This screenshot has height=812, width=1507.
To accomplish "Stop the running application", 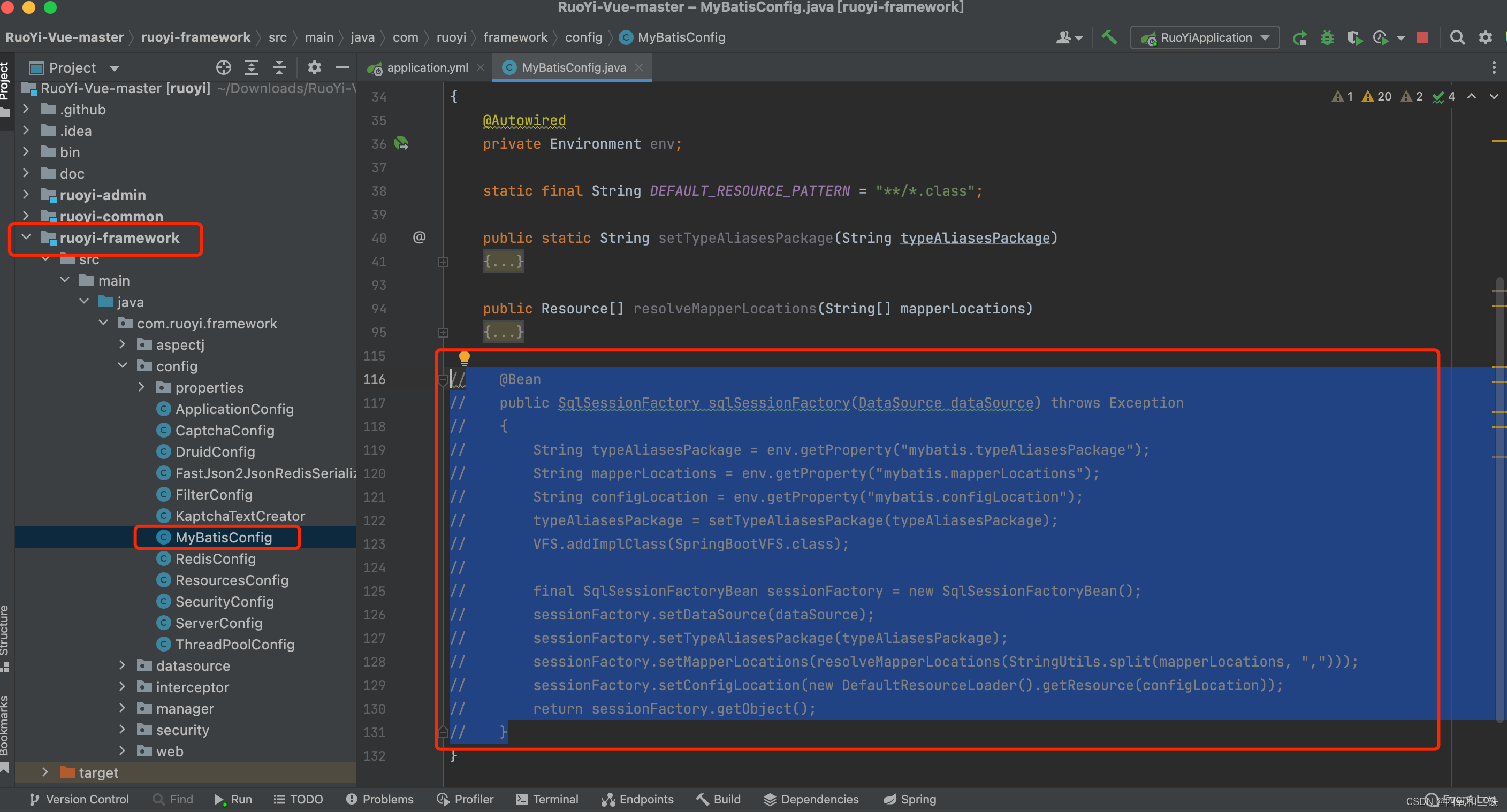I will 1422,38.
